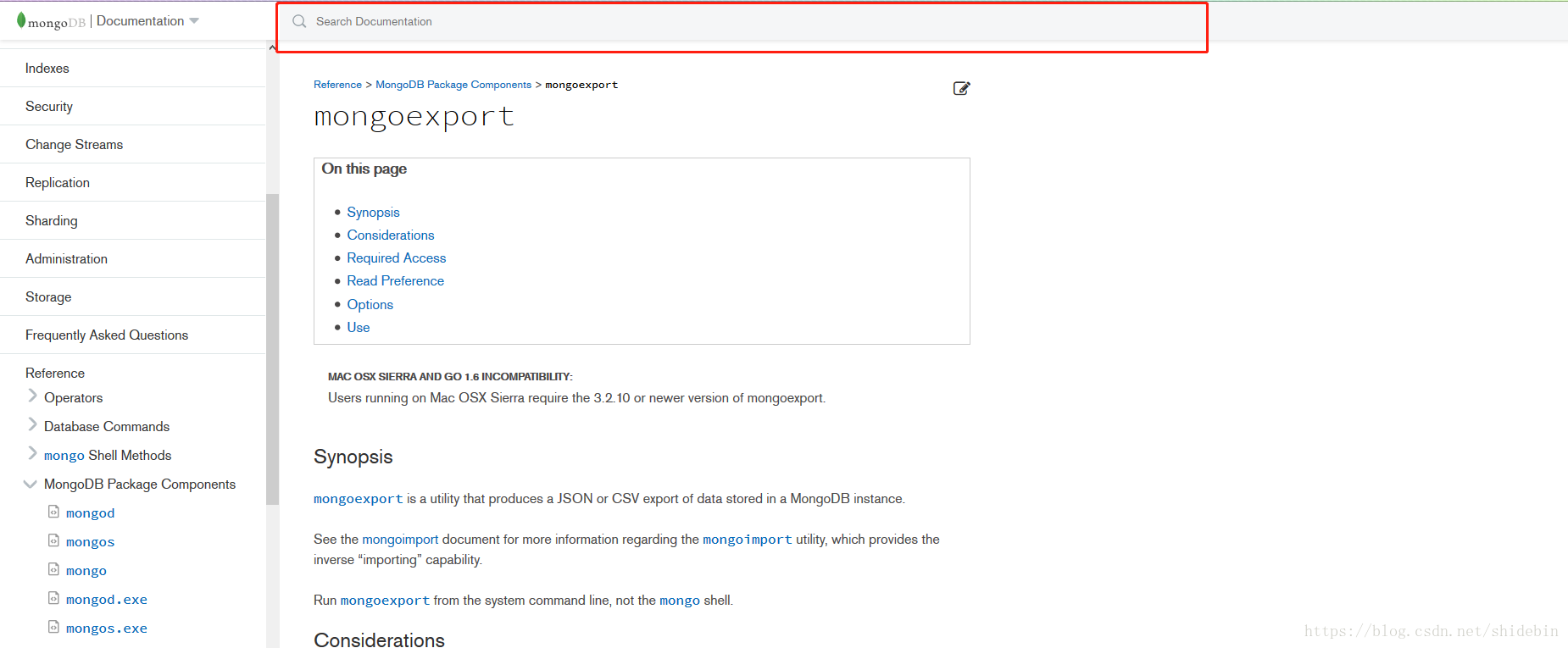Open the mongos sidebar link

point(90,542)
